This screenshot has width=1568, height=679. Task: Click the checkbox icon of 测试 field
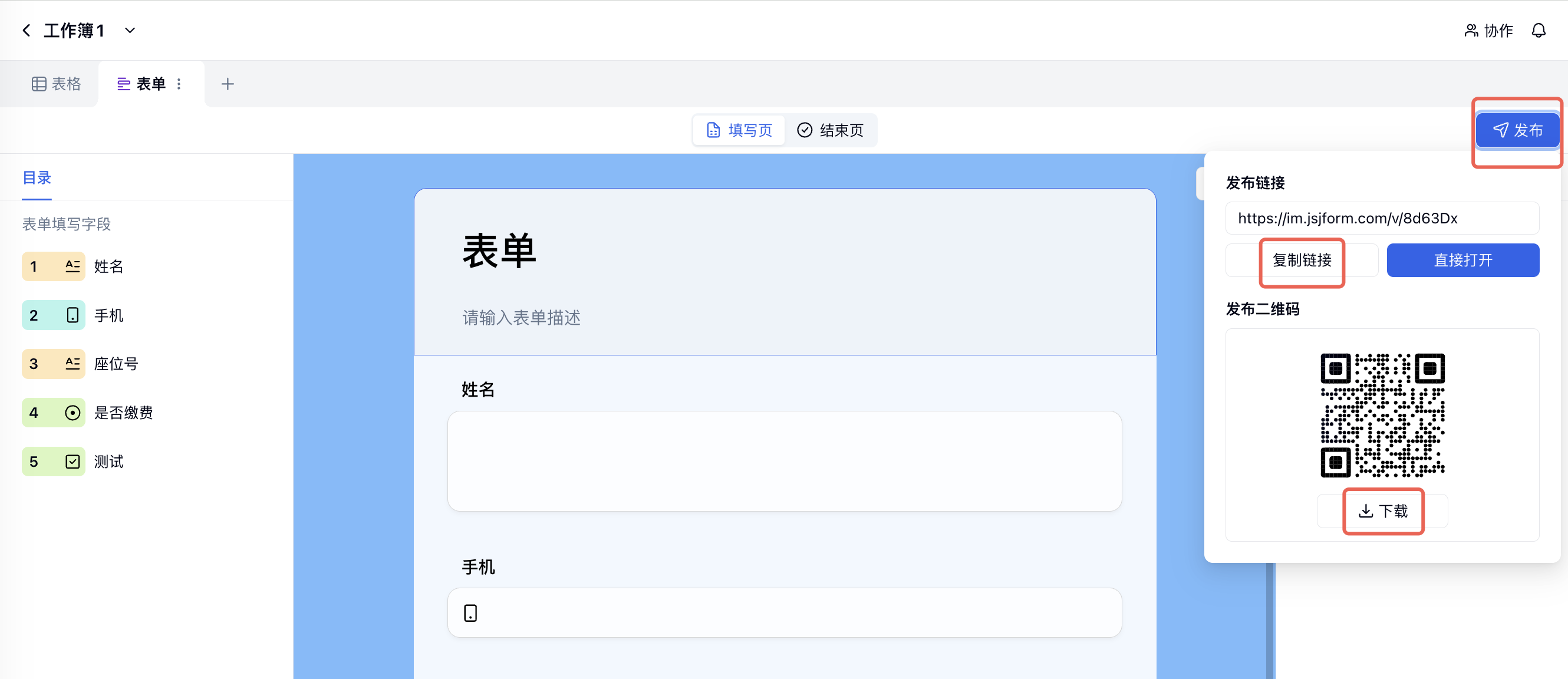click(73, 461)
